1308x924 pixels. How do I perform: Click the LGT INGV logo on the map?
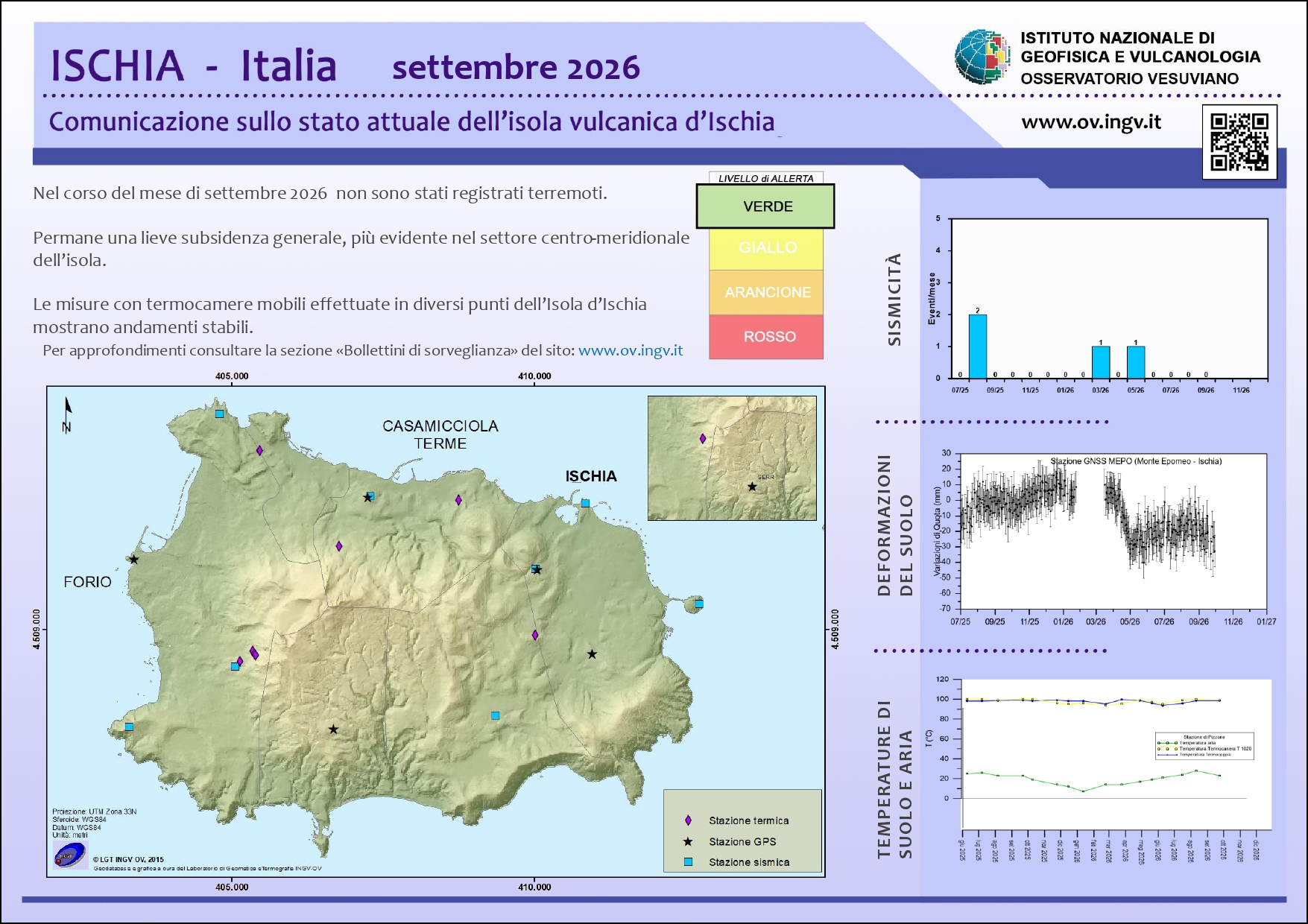click(70, 855)
